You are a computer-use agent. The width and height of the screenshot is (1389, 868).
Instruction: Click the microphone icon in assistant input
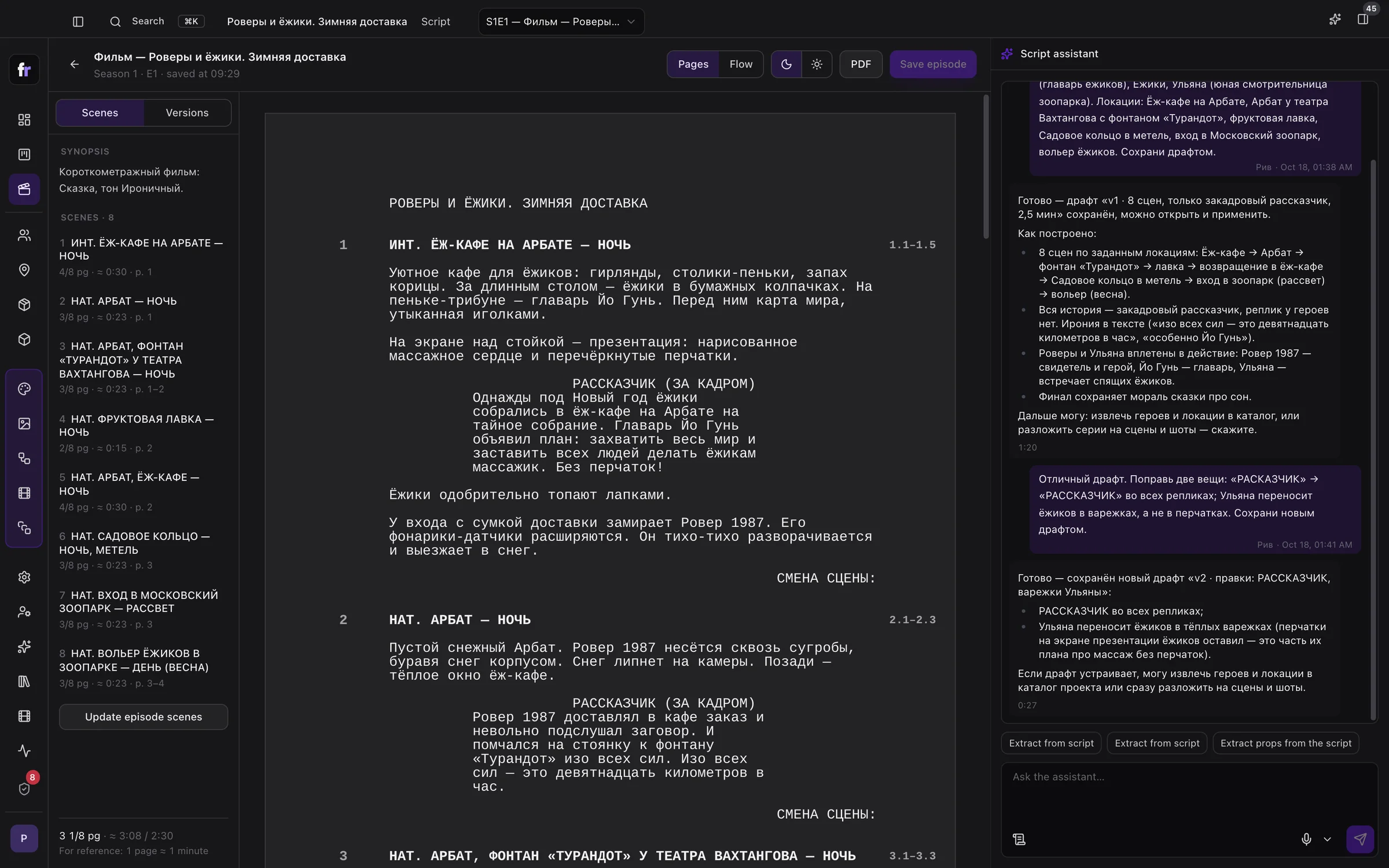pos(1306,839)
